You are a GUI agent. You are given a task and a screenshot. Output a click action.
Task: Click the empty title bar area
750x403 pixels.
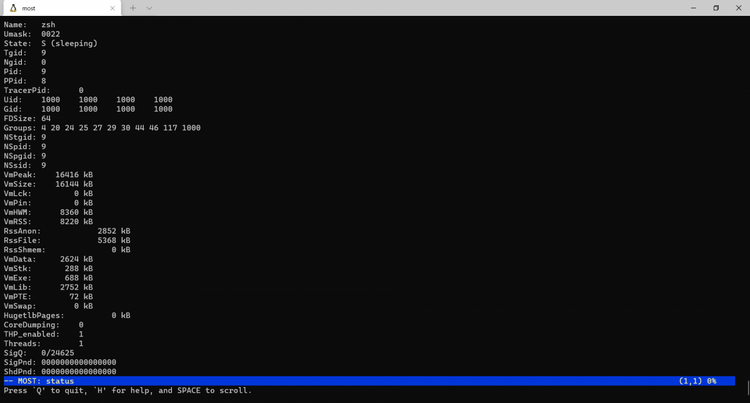point(416,8)
